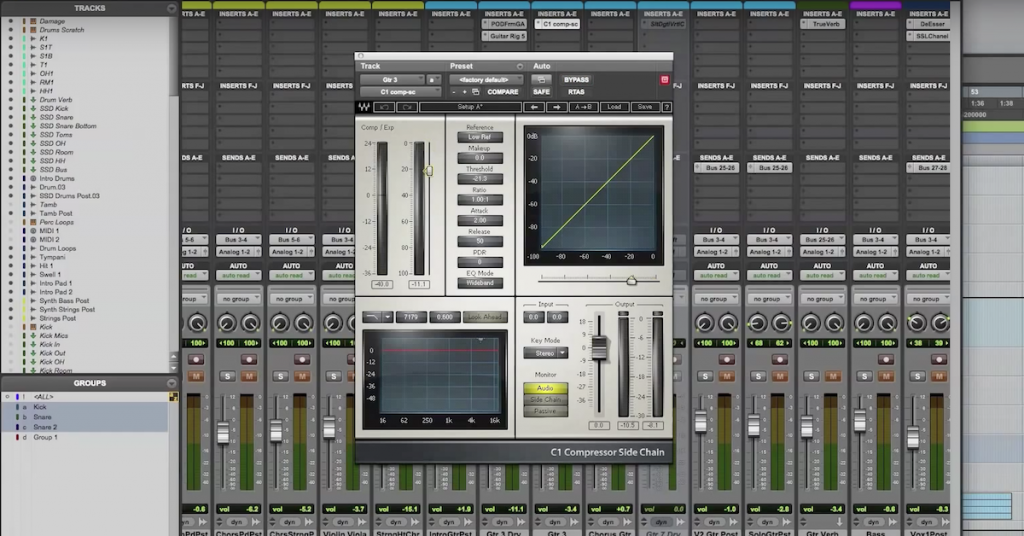Screen dimensions: 1024x536
Task: Click the Wideband EQ Mode button
Action: (x=479, y=283)
